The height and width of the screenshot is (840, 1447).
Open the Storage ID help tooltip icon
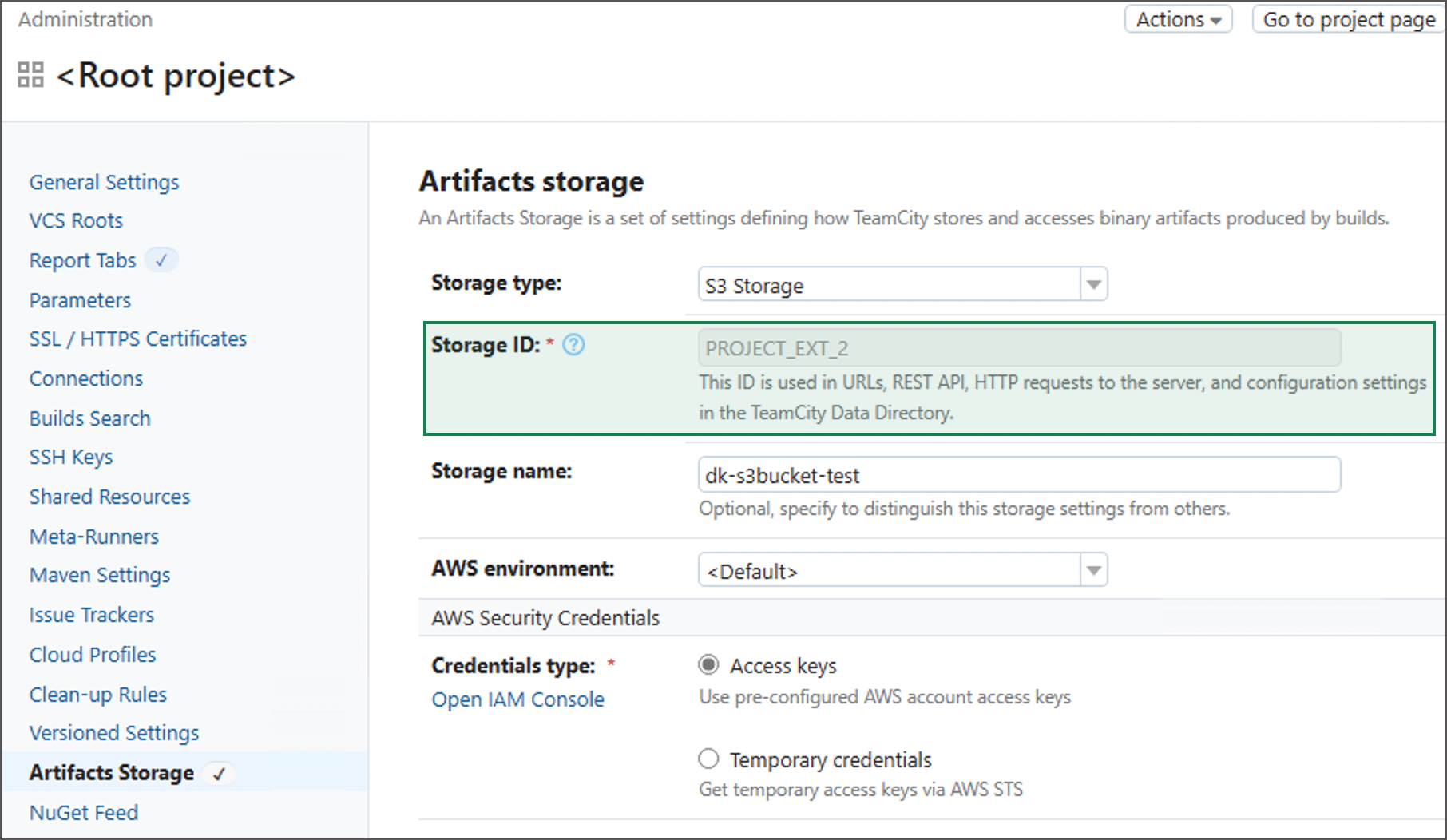click(574, 345)
